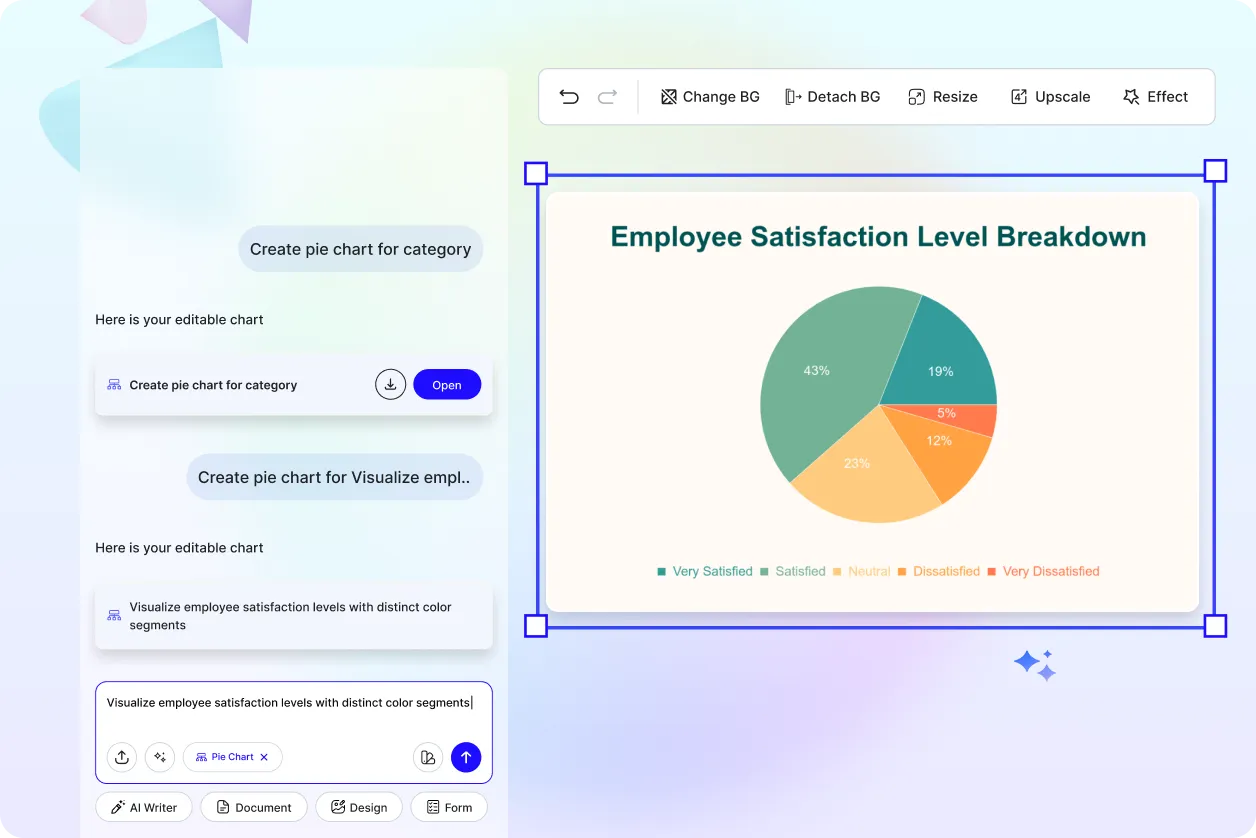This screenshot has width=1256, height=838.
Task: Download the 'Create pie chart for category' chart
Action: [x=390, y=384]
